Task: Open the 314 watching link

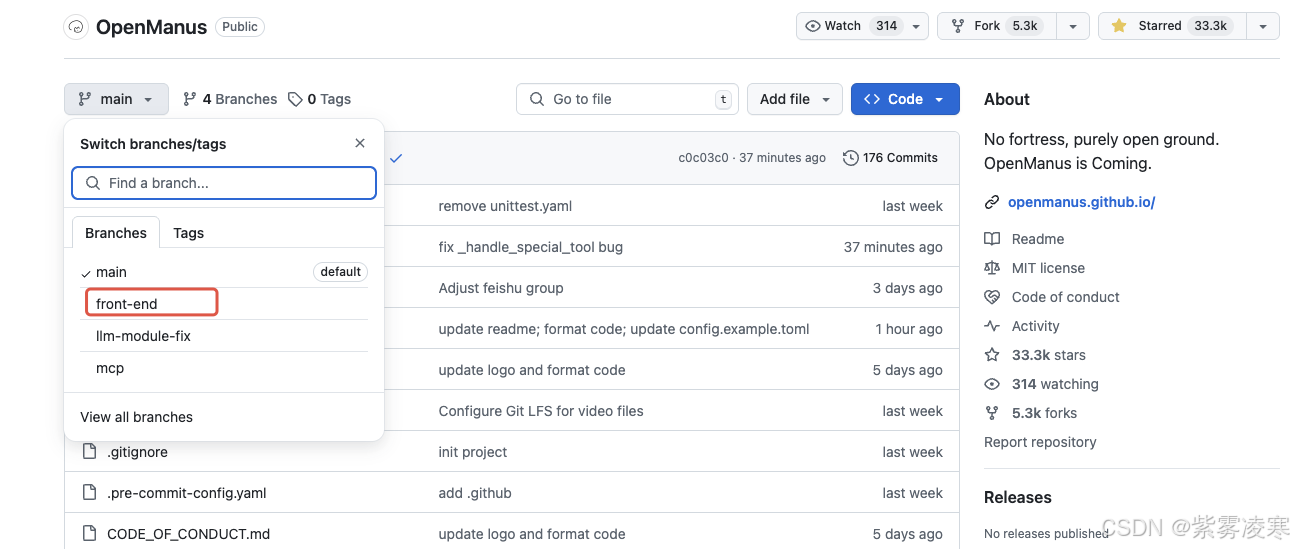Action: tap(1055, 384)
